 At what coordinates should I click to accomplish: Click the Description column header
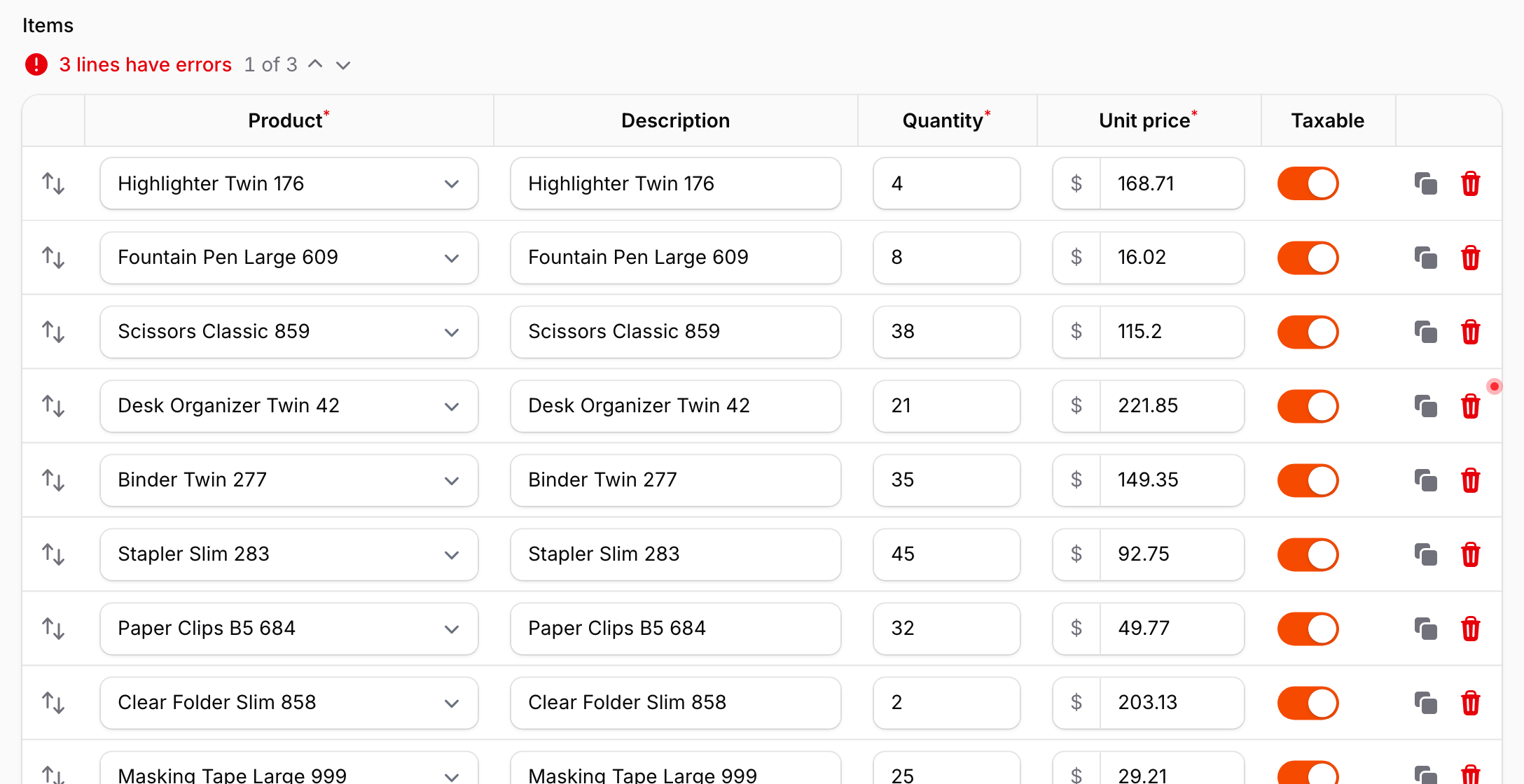coord(675,120)
